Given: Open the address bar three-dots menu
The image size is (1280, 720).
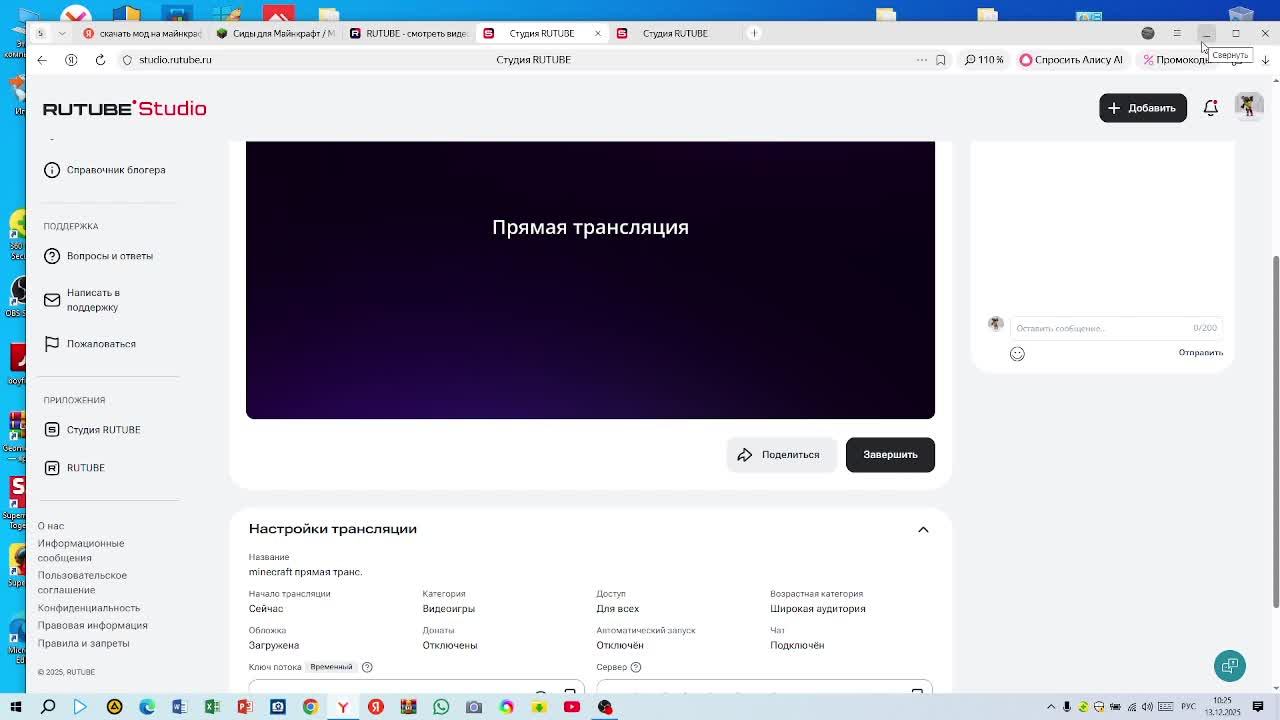Looking at the screenshot, I should coord(921,60).
